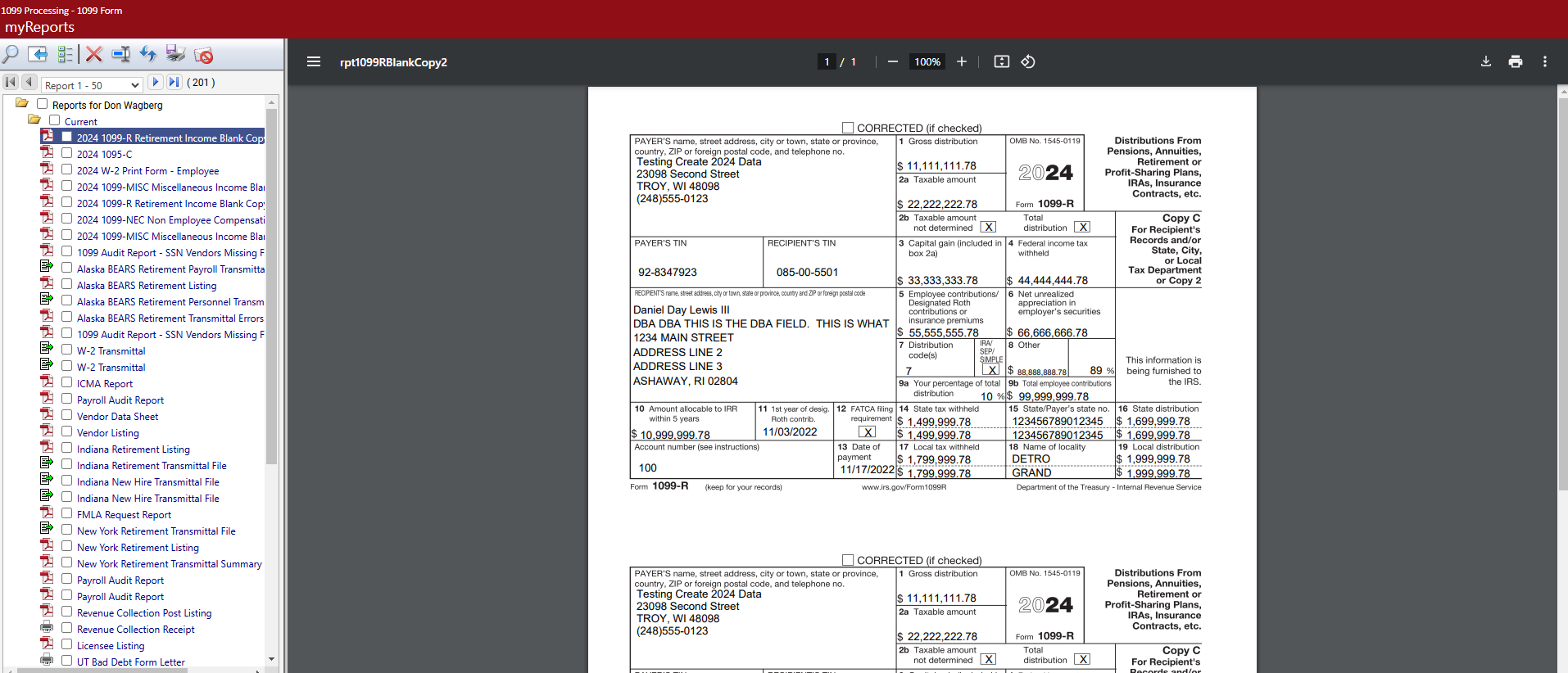1568x673 pixels.
Task: Check the Vendor Listing checkbox
Action: (67, 431)
